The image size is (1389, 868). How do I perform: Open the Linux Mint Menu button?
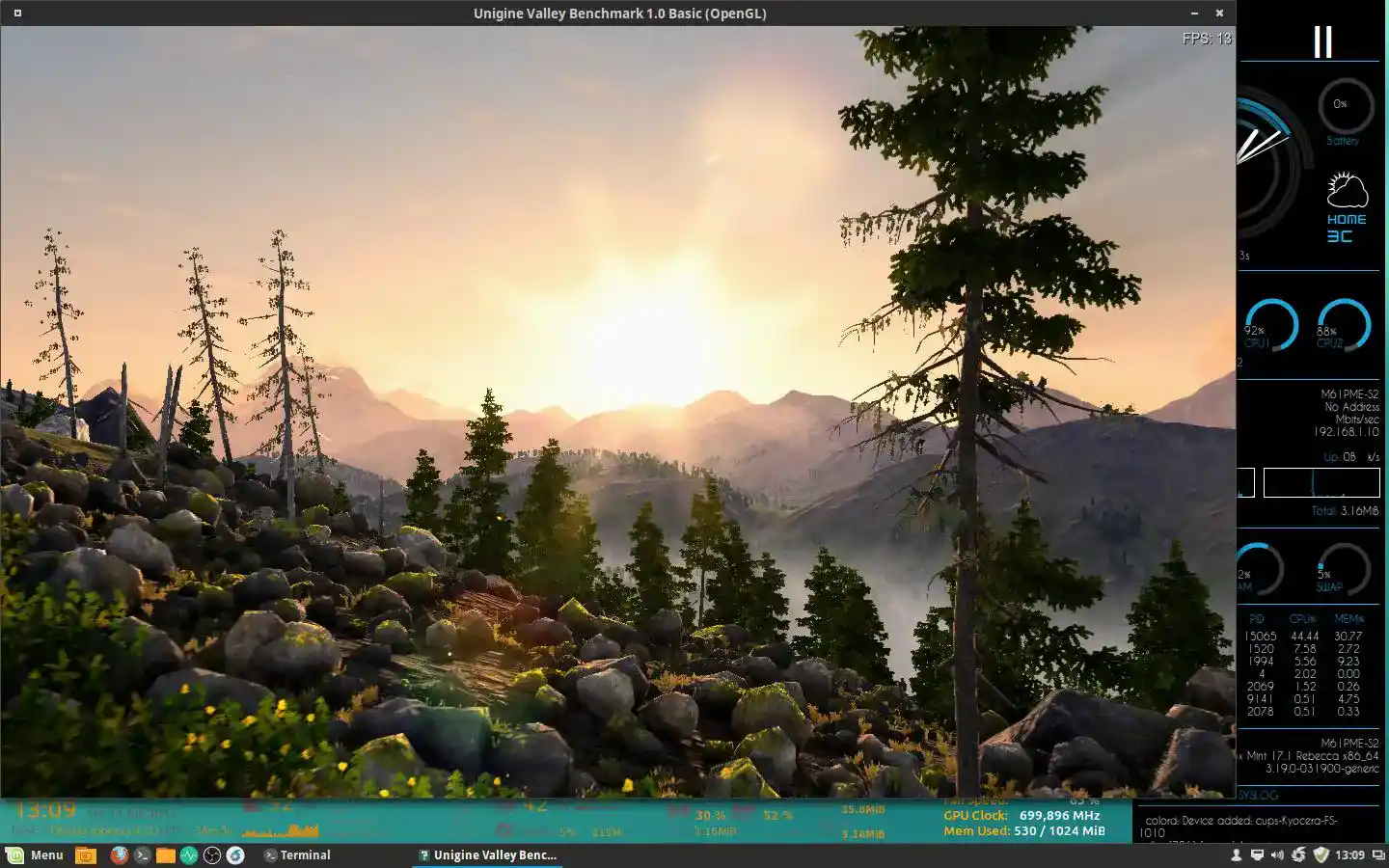(35, 854)
